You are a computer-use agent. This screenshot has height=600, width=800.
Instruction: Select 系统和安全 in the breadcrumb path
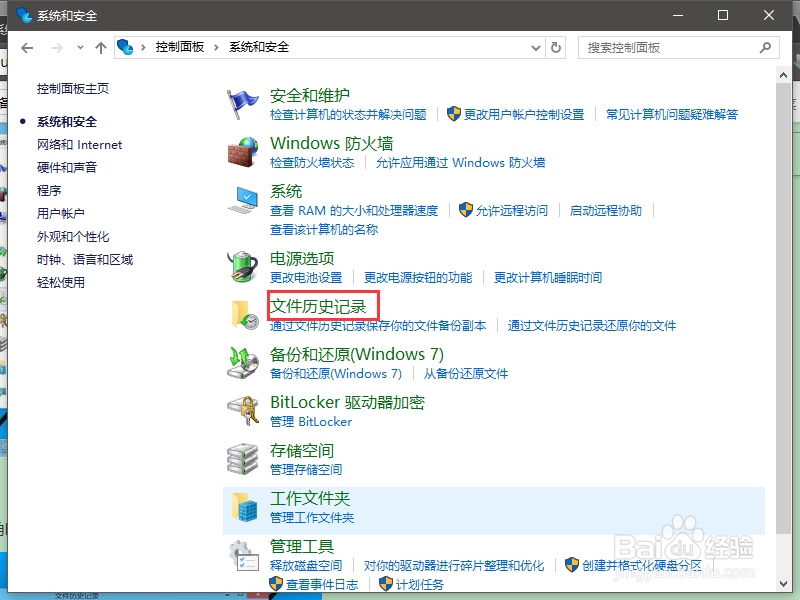(259, 47)
